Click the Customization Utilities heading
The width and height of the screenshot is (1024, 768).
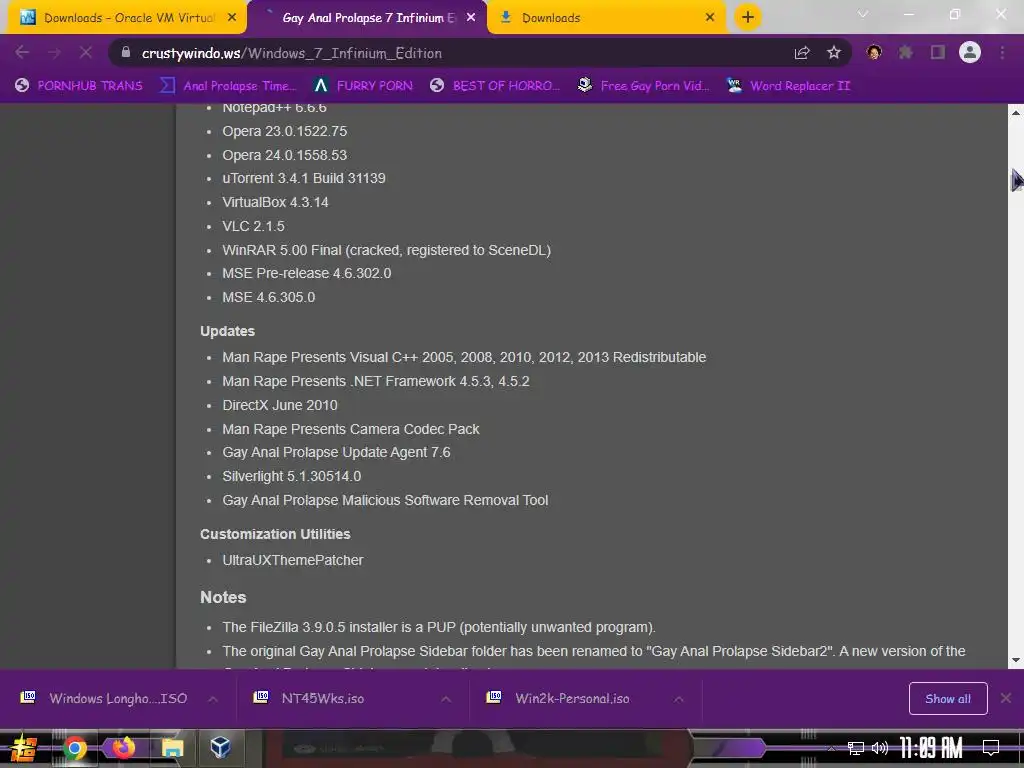coord(275,534)
